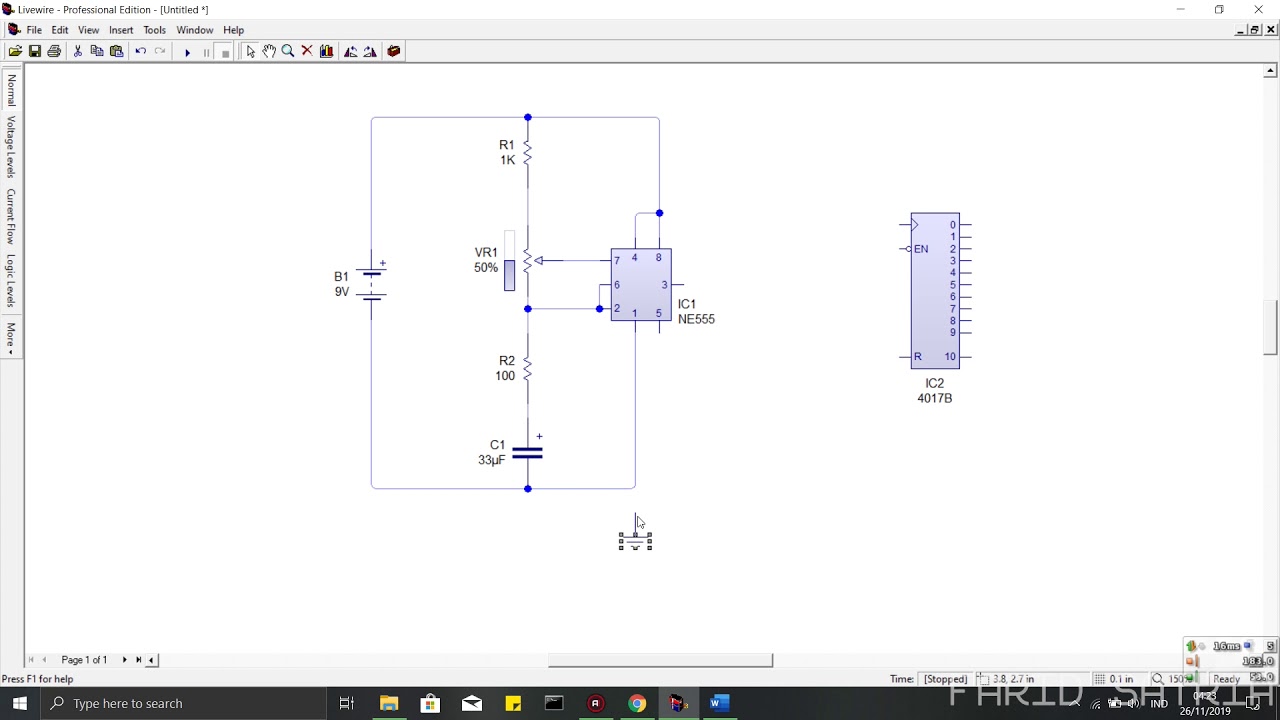Image resolution: width=1280 pixels, height=720 pixels.
Task: Cut the selection with the scissors icon
Action: [x=78, y=51]
